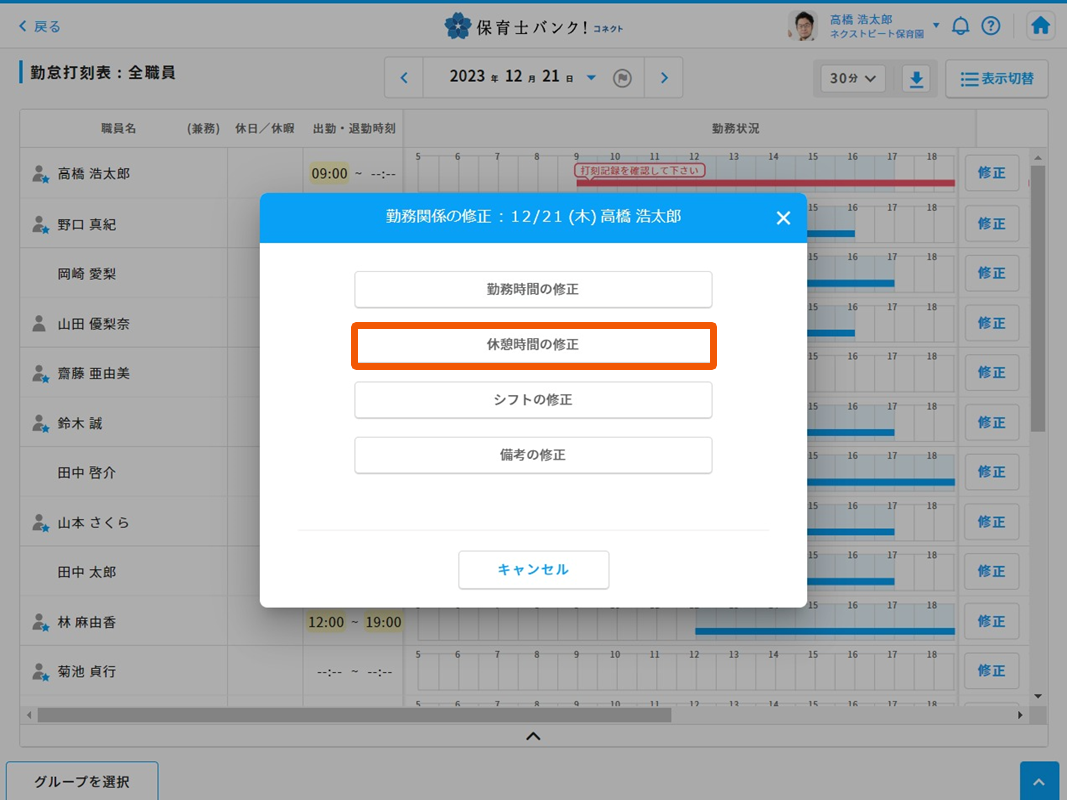
Task: Go to previous day arrow
Action: click(x=404, y=78)
